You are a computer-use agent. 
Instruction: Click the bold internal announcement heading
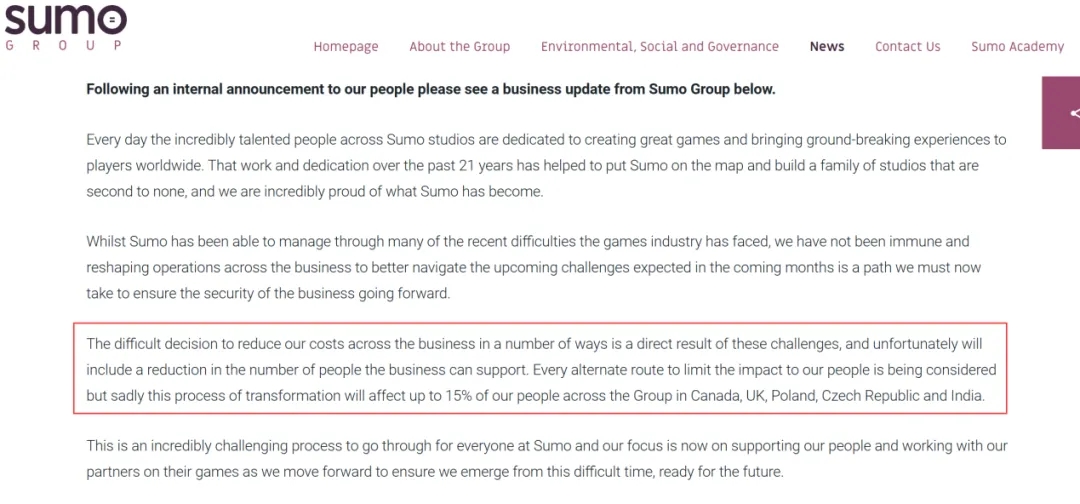(x=430, y=89)
